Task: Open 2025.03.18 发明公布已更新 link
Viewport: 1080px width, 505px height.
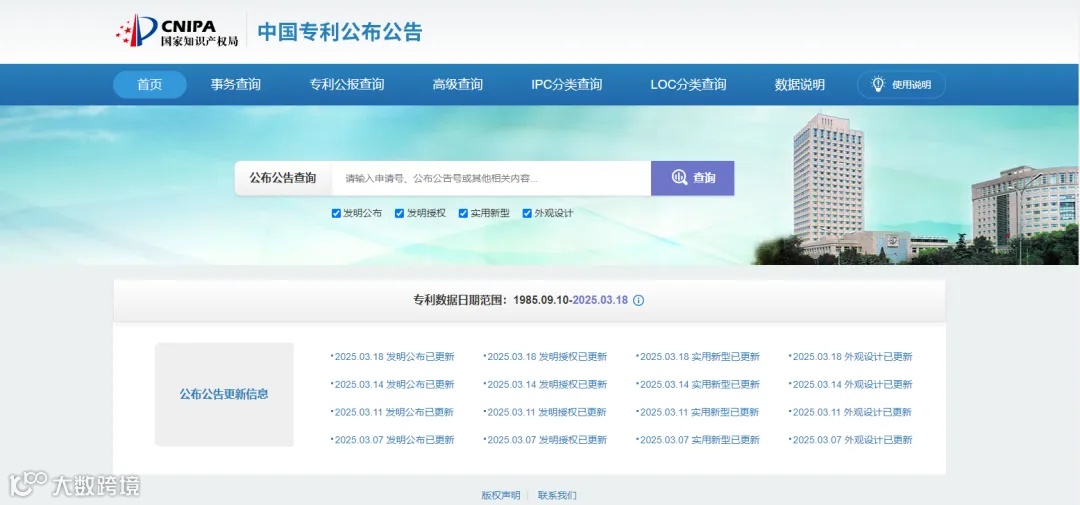Action: coord(394,357)
